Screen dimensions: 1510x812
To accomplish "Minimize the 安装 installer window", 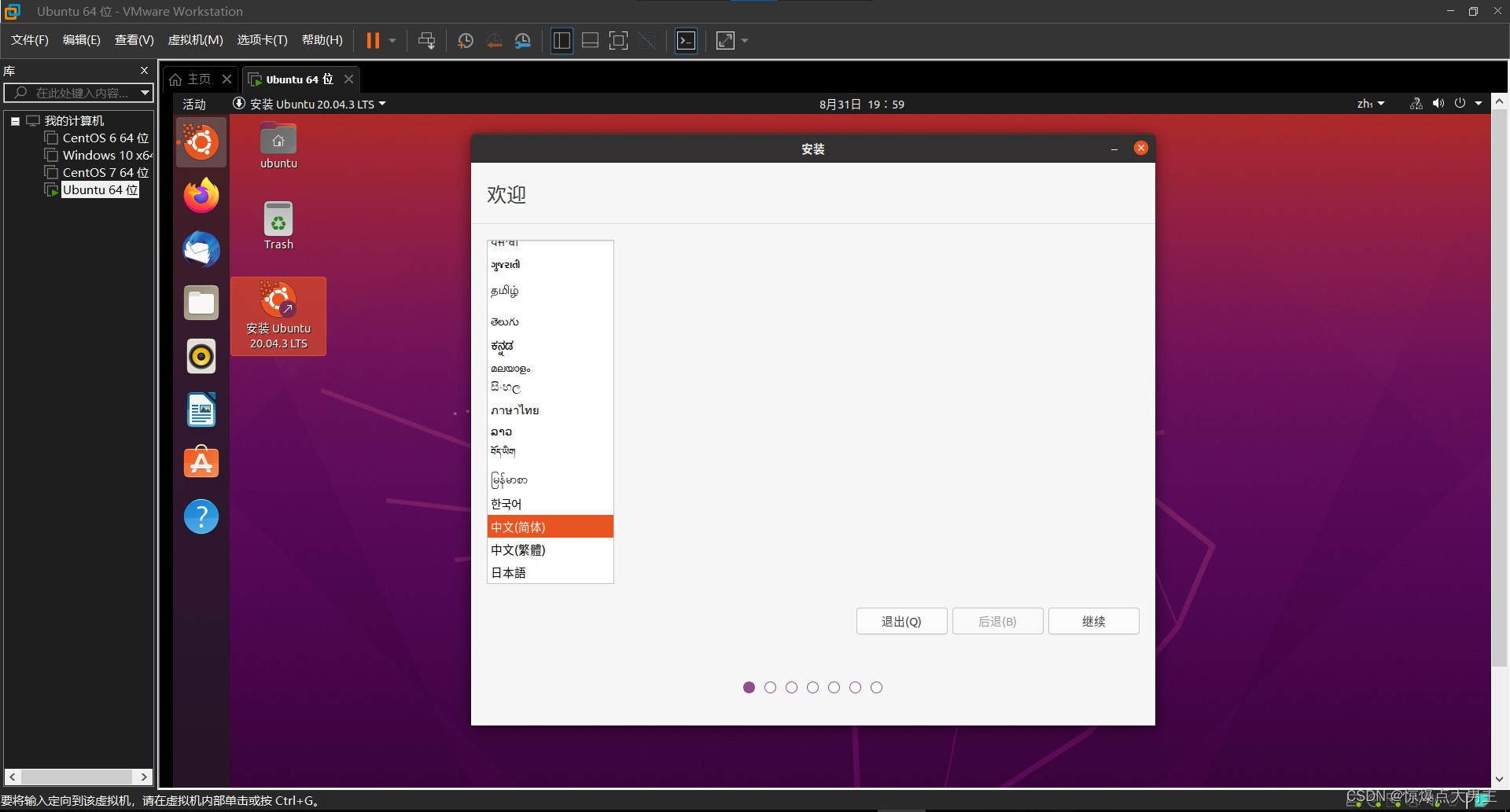I will click(x=1114, y=149).
